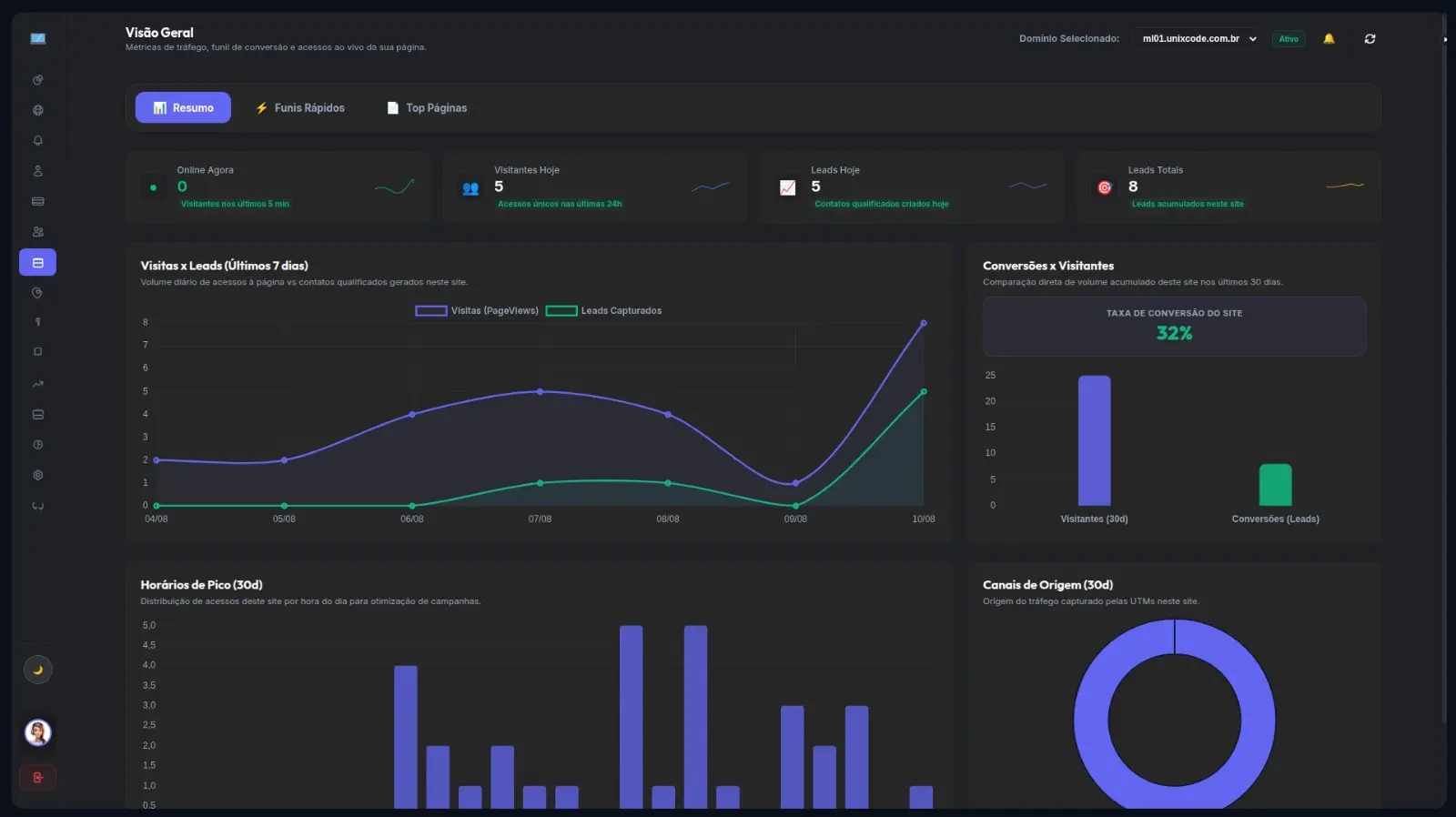1456x817 pixels.
Task: Click the 32% conversion rate value
Action: [x=1174, y=333]
